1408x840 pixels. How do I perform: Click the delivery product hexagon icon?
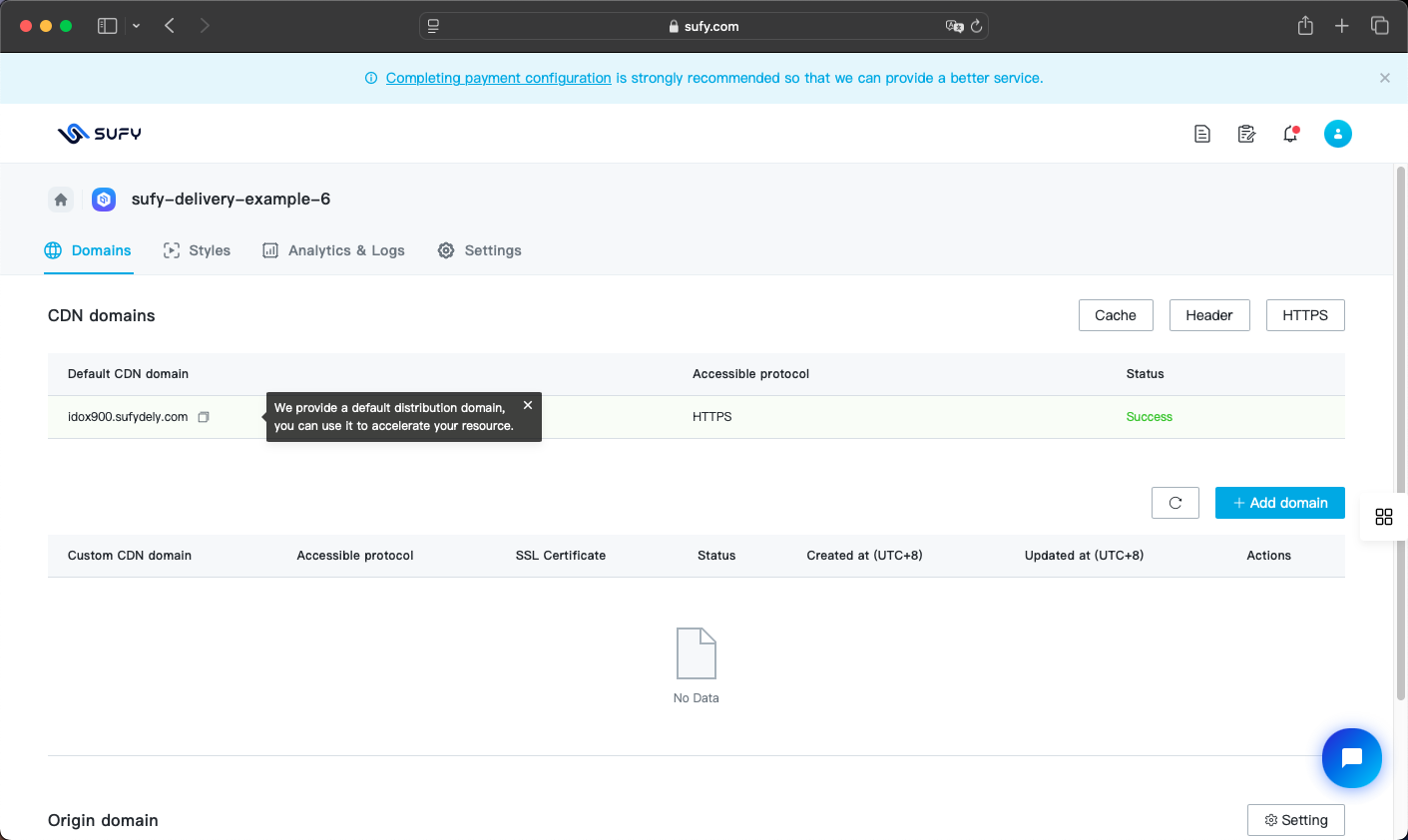click(x=104, y=200)
